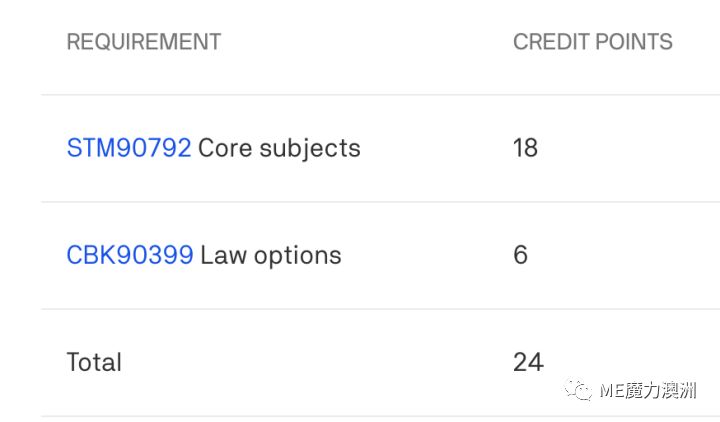Select the ME魔力澳洲 watermark text
The width and height of the screenshot is (720, 422).
coord(648,390)
